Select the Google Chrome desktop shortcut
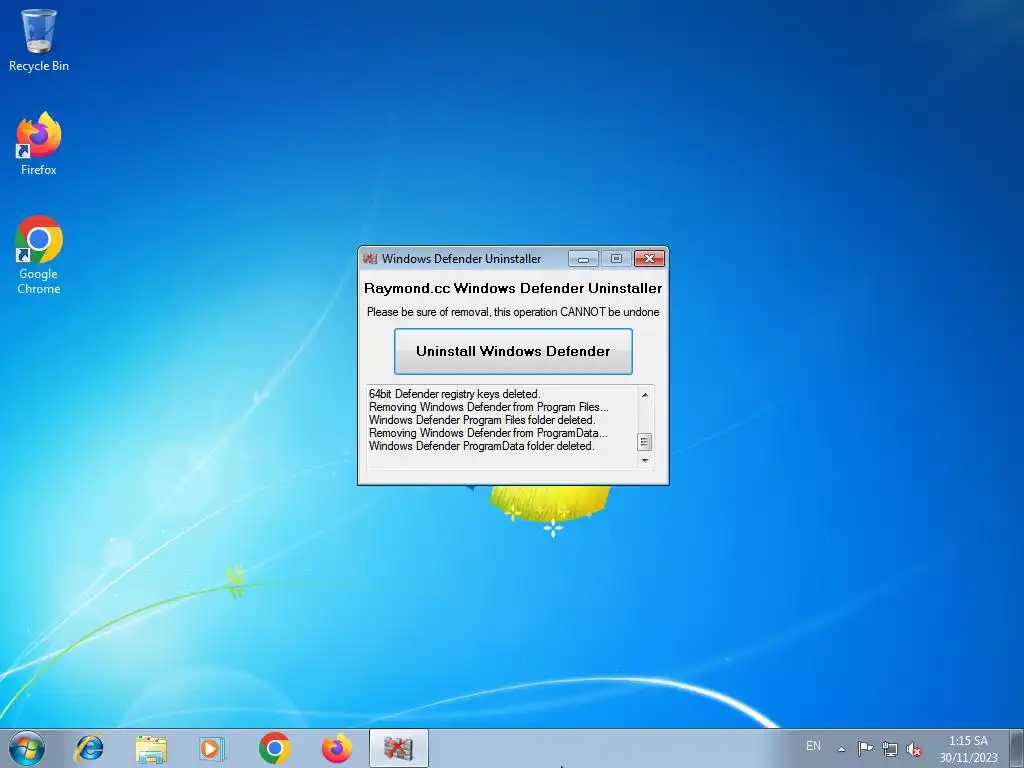Screen dimensions: 1024x768 [39, 255]
